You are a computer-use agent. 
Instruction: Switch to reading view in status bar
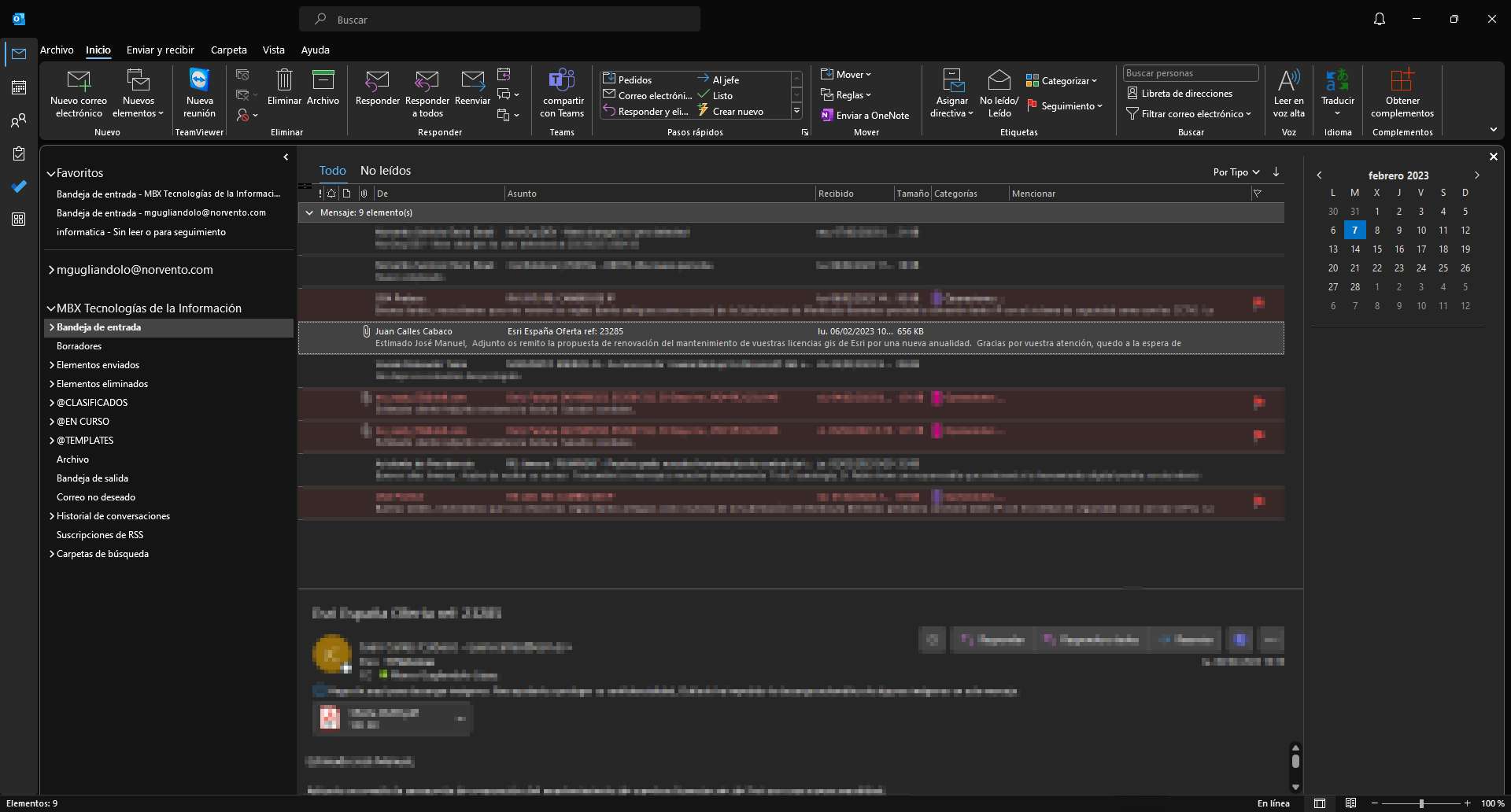tap(1350, 803)
